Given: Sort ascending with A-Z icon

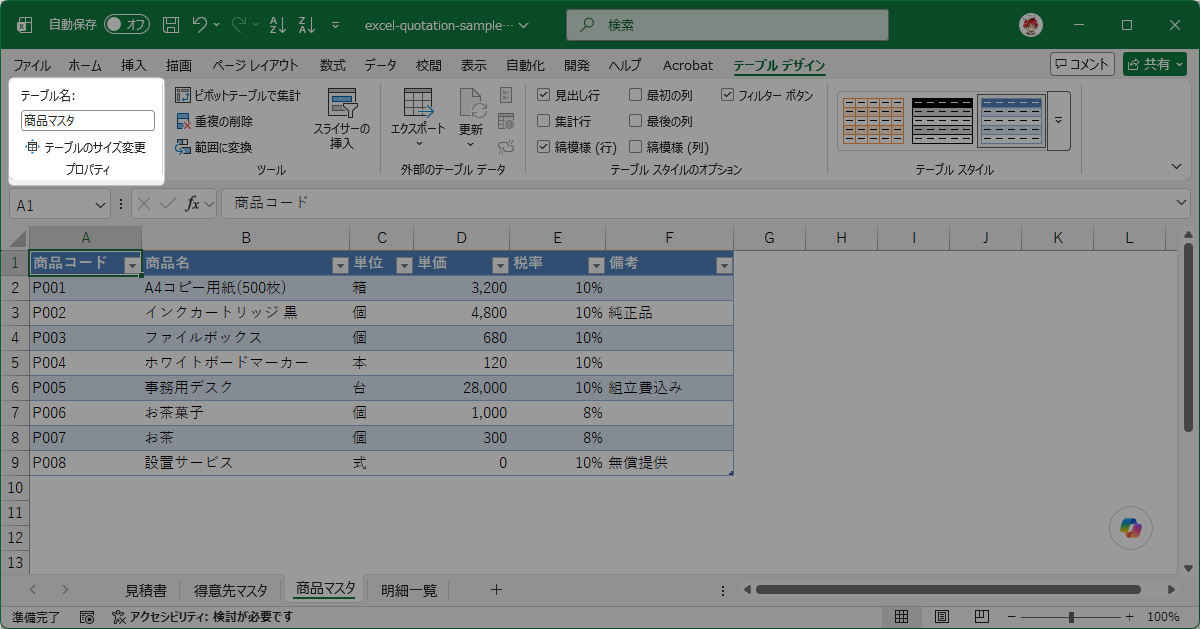Looking at the screenshot, I should click(277, 24).
